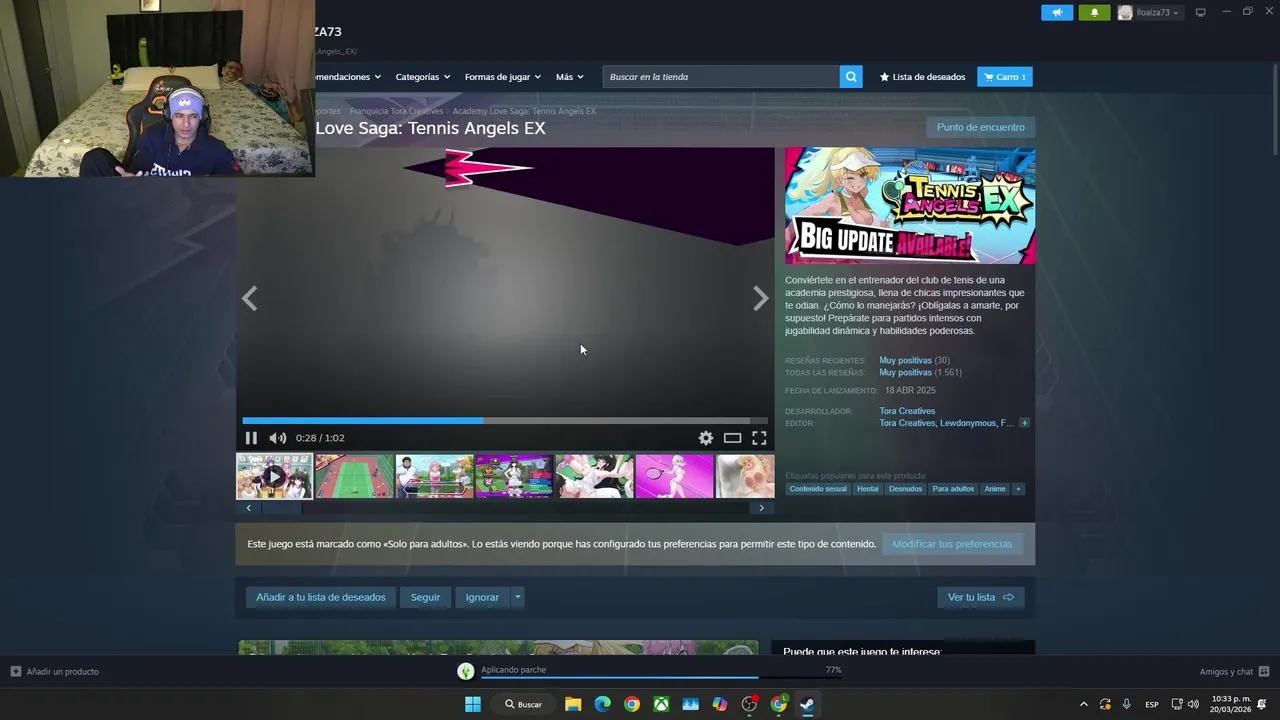Viewport: 1280px width, 720px height.
Task: Click the Hentai tag
Action: pos(867,489)
